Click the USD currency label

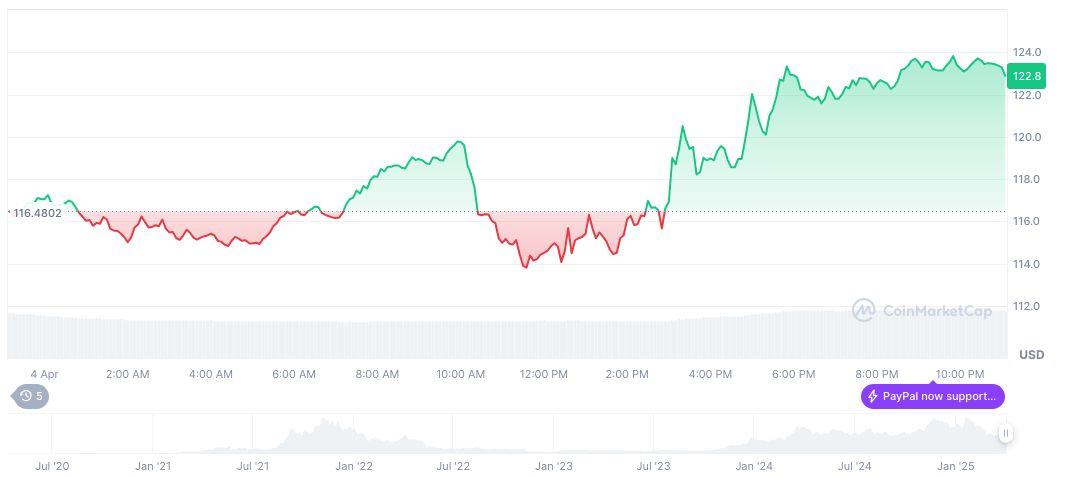click(1031, 355)
